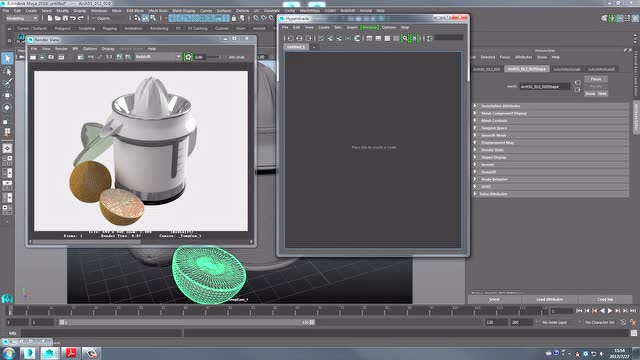Screen dimensions: 640x360
Task: Click the Load Attributes button
Action: 550,300
